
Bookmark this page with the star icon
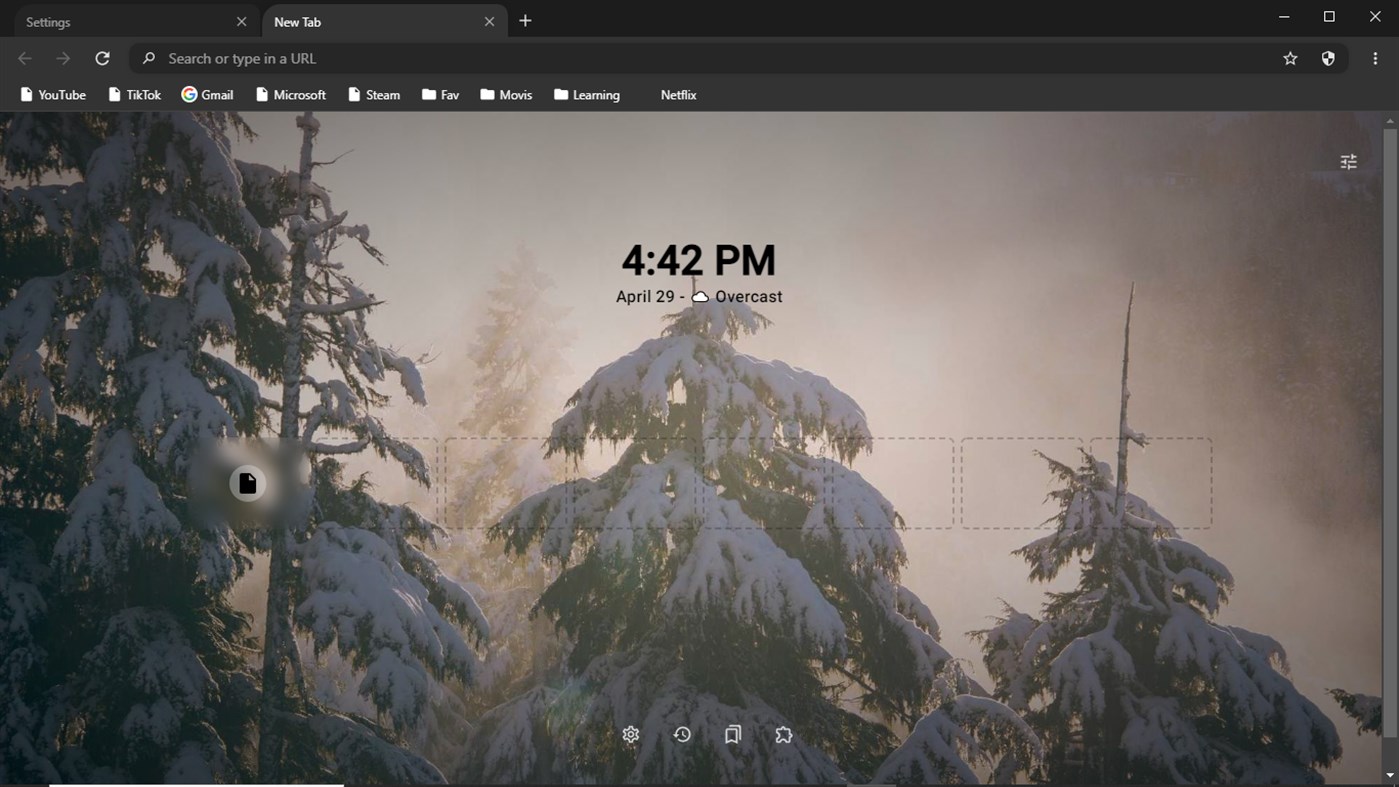[x=1289, y=58]
